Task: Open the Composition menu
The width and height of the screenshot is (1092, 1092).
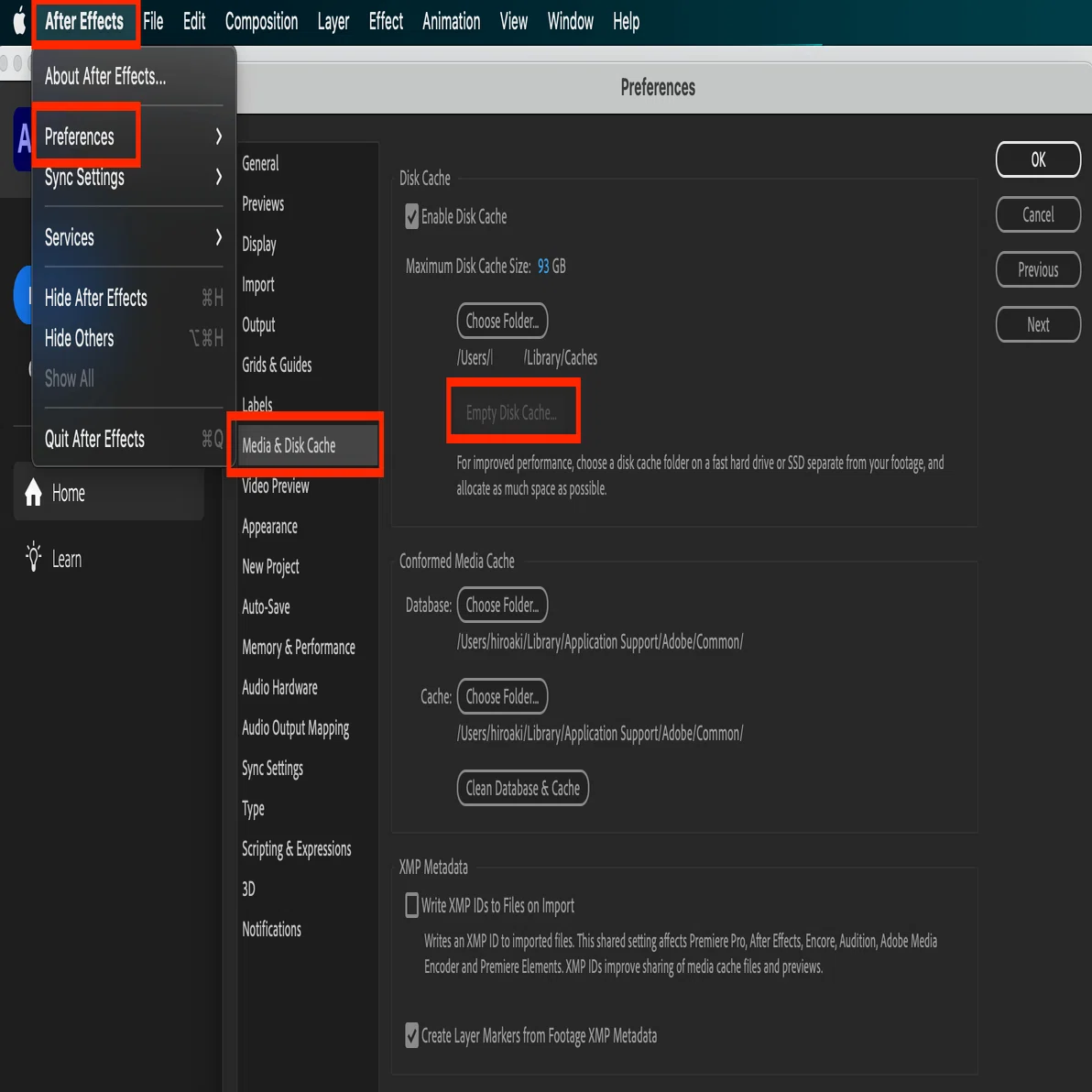Action: (x=262, y=22)
